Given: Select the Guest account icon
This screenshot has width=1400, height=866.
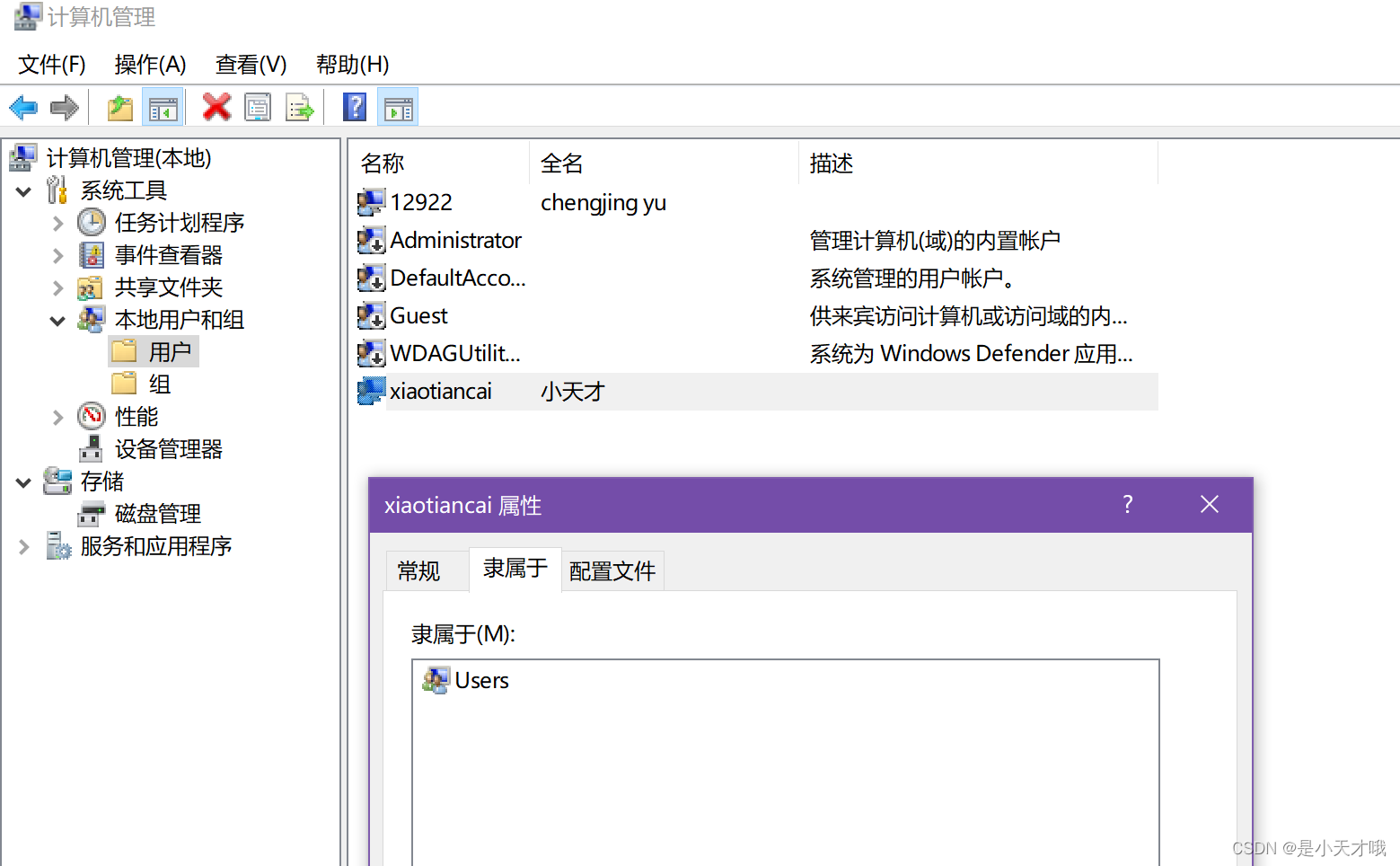Looking at the screenshot, I should [370, 315].
